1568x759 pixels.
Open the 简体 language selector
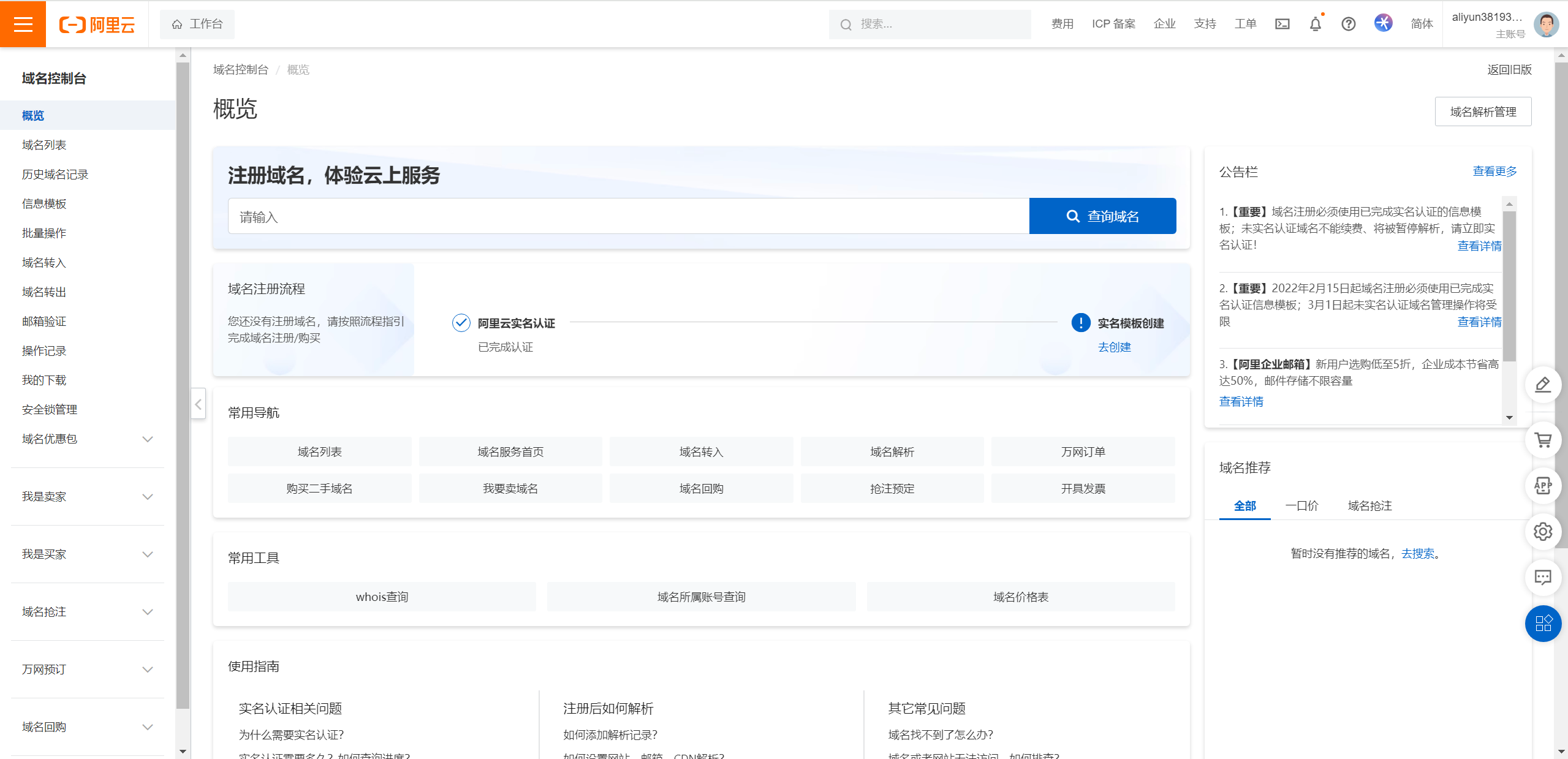[x=1422, y=24]
